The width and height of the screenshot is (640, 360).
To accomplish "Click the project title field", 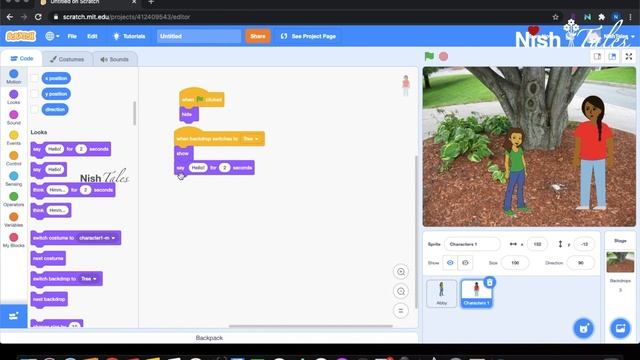I will click(199, 36).
